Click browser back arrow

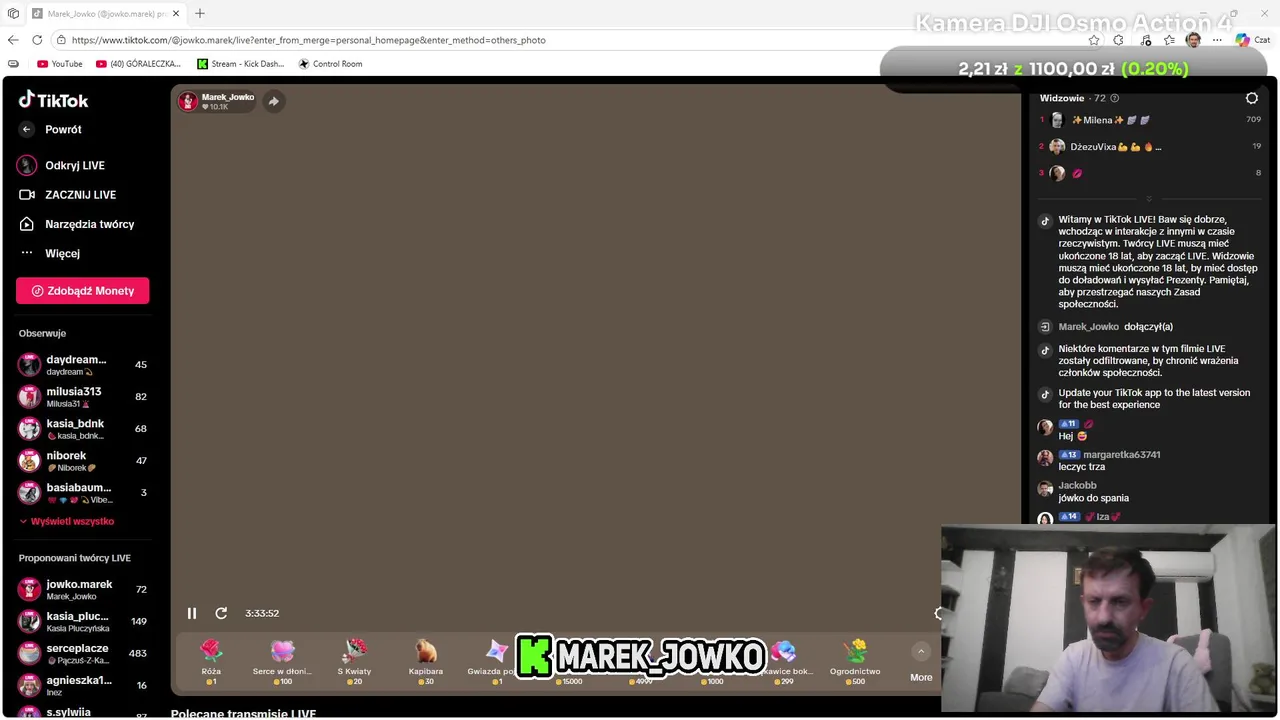pos(13,40)
